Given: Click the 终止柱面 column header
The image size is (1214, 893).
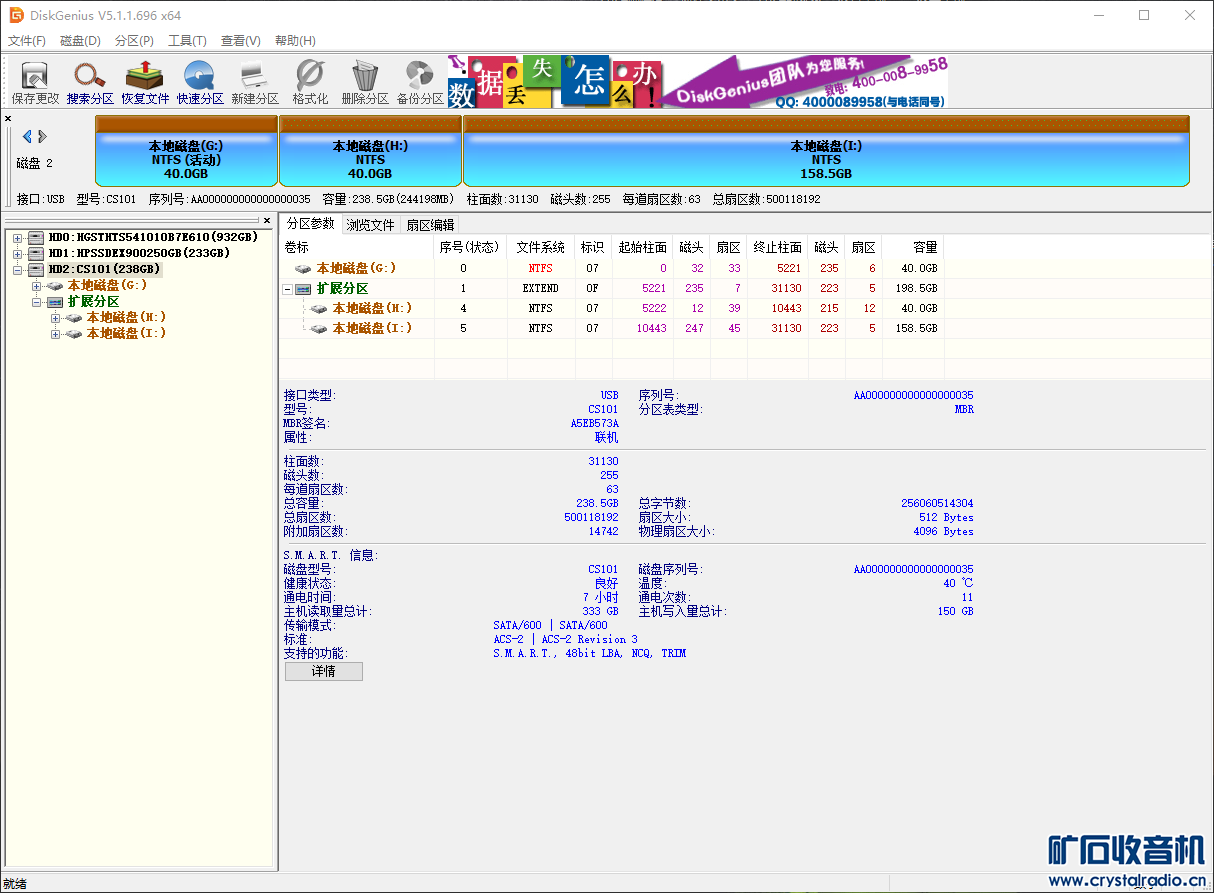Looking at the screenshot, I should pyautogui.click(x=777, y=247).
